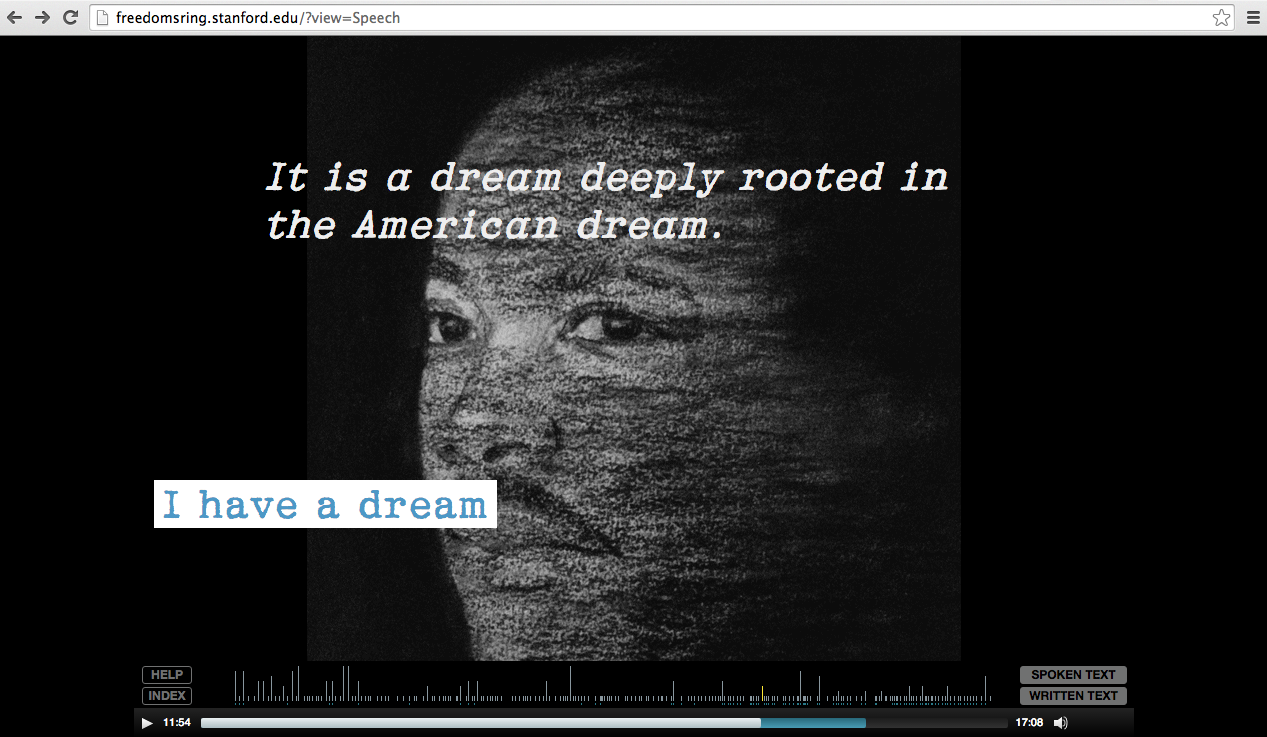Open the Chrome menu
Viewport: 1267px width, 737px height.
(x=1252, y=17)
